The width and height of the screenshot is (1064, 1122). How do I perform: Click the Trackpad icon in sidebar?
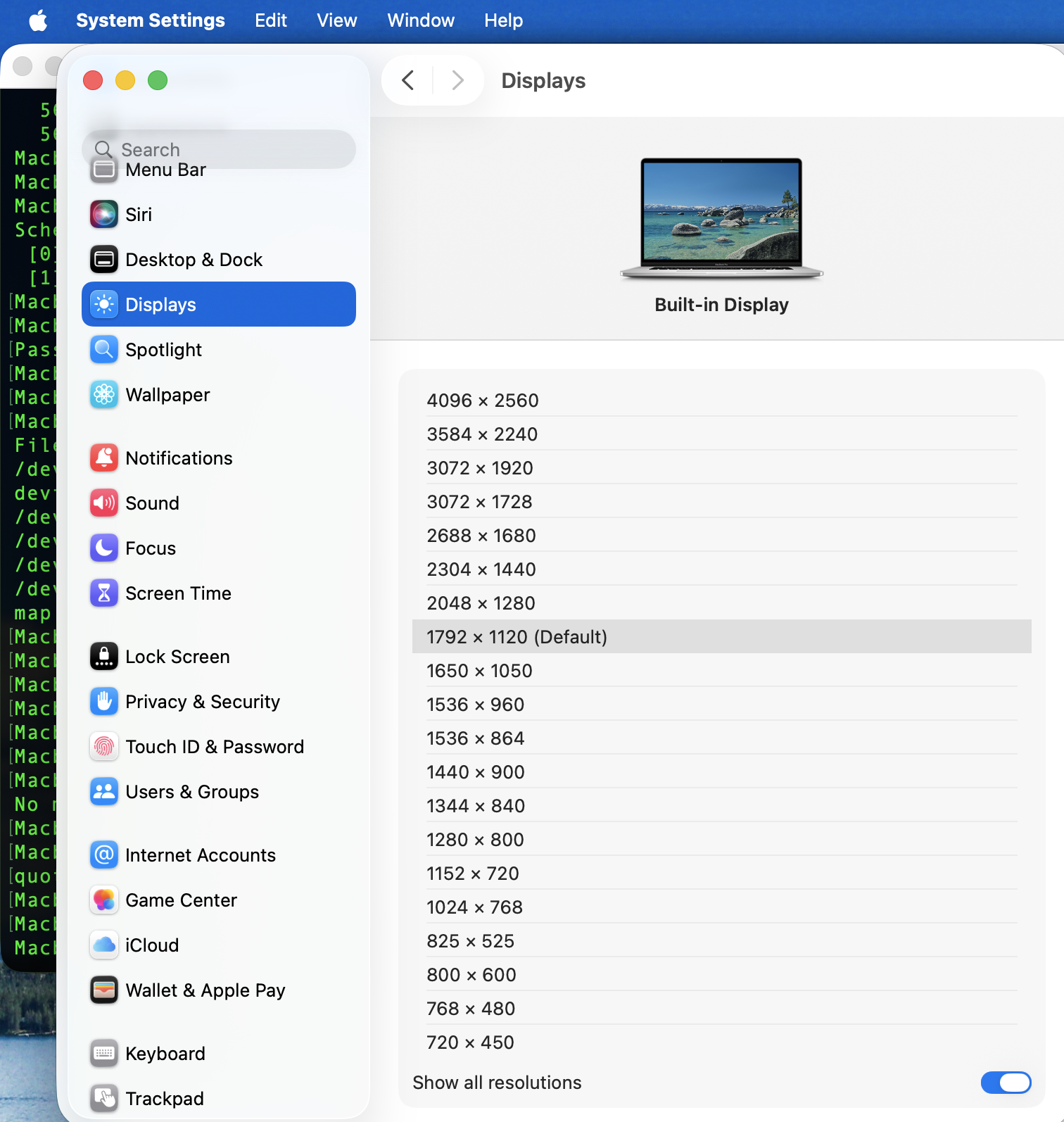104,1098
